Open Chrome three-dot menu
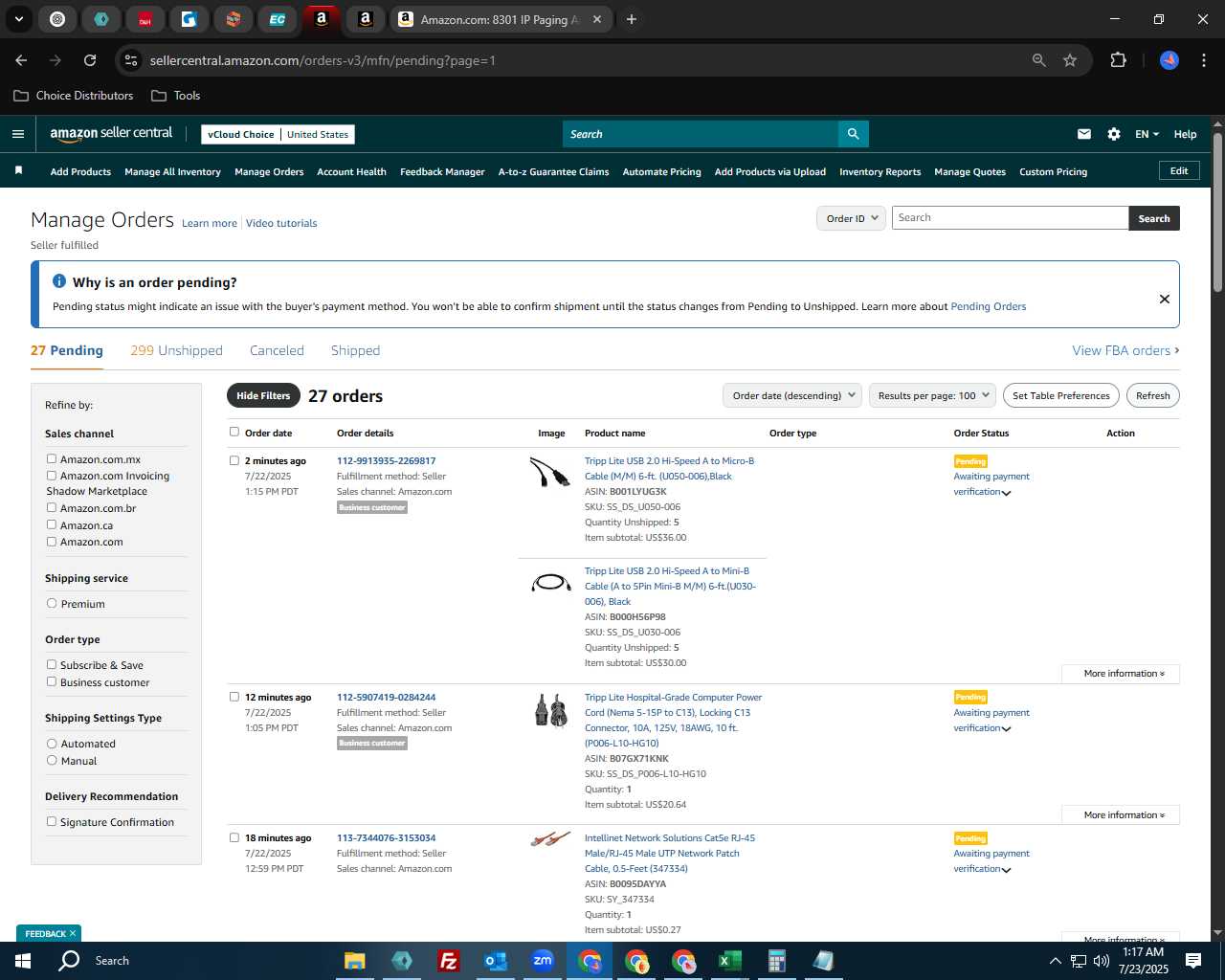The height and width of the screenshot is (980, 1225). tap(1202, 60)
